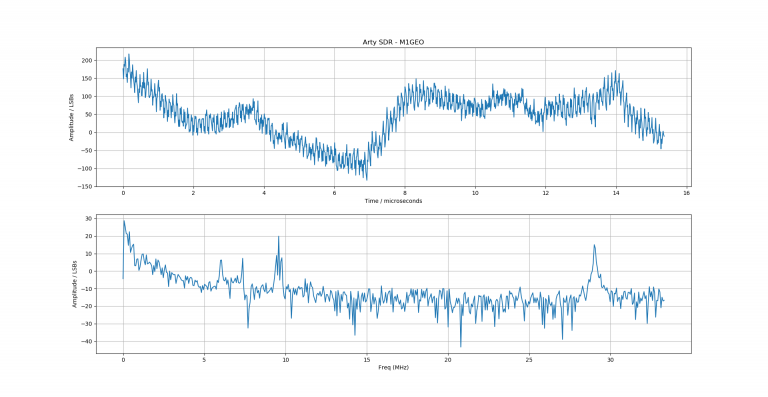
Task: Click the waveform peak near 14 microseconds
Action: (616, 71)
